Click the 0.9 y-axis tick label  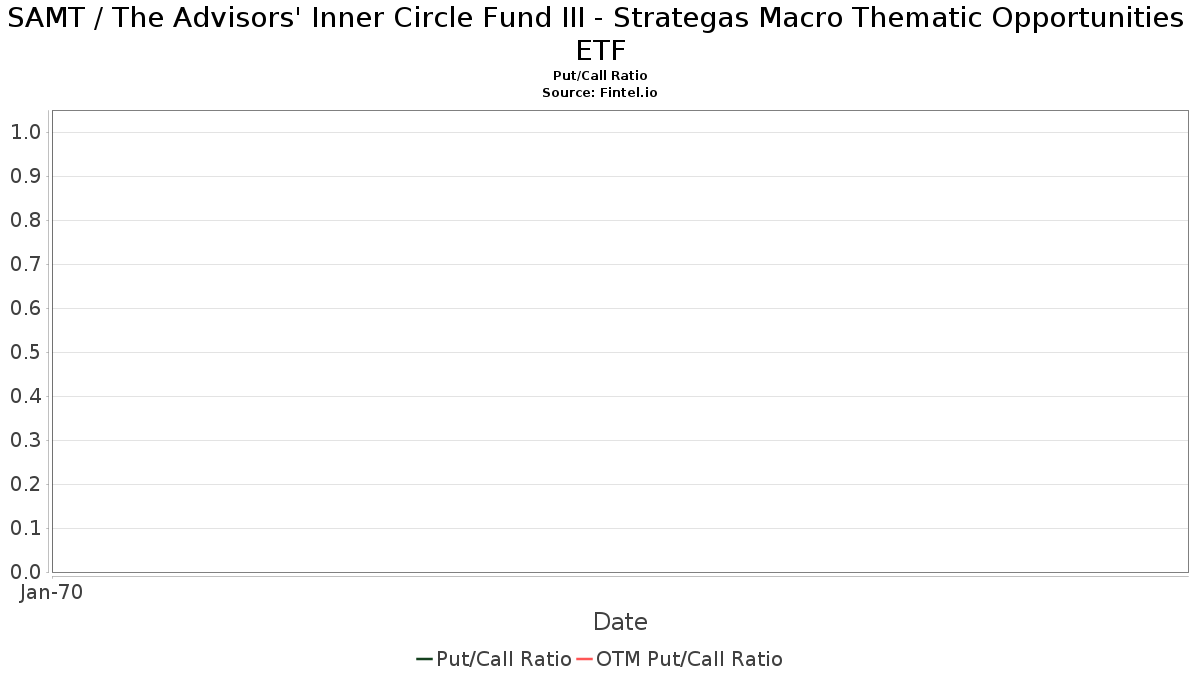coord(26,176)
